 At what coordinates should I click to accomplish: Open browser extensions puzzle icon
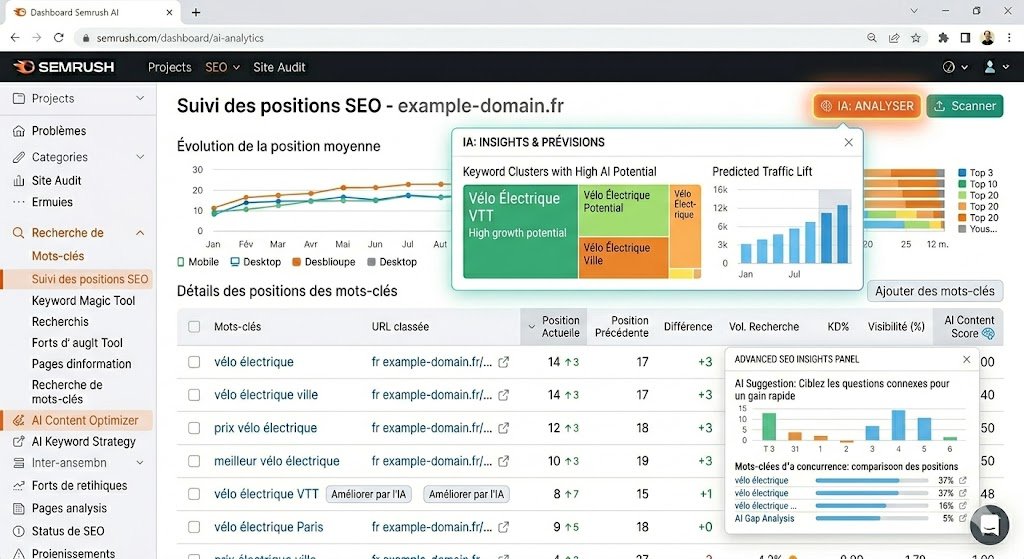click(x=943, y=38)
